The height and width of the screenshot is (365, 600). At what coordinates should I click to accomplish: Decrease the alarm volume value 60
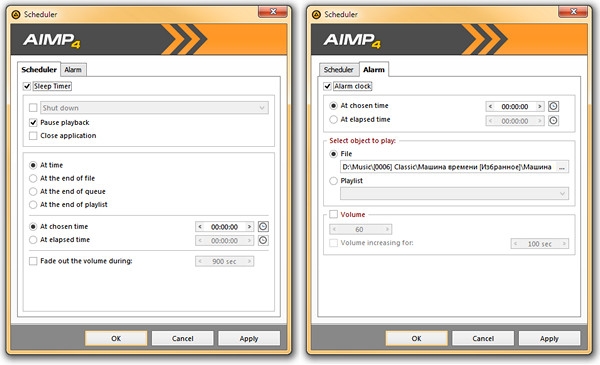pos(334,229)
